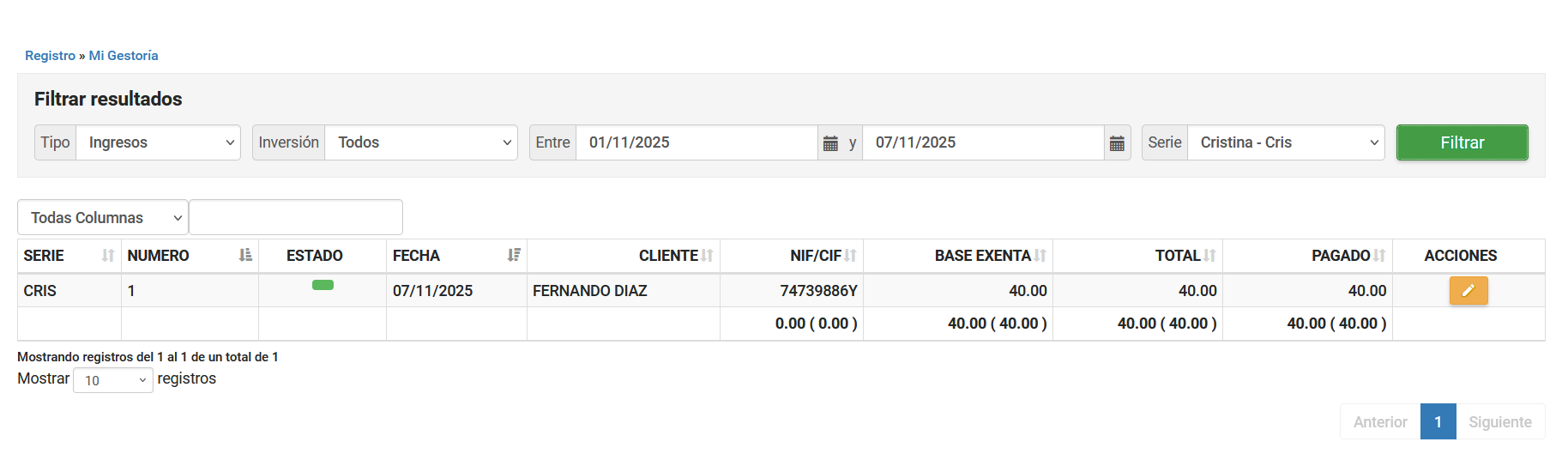Click the column search text field

click(295, 218)
